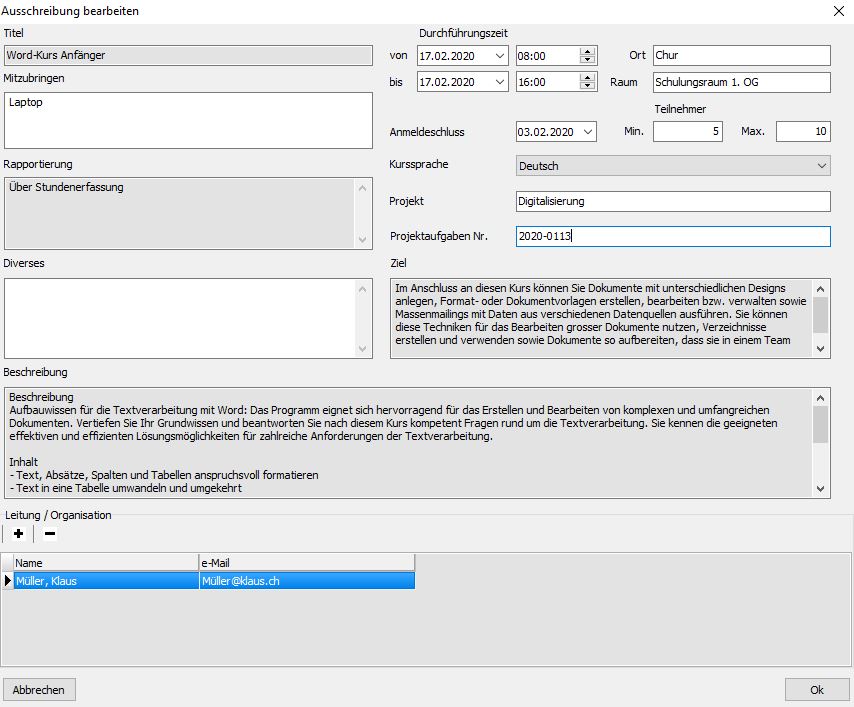Image resolution: width=854 pixels, height=707 pixels.
Task: Click the Raum field with Schulungsraum 1. OG
Action: click(741, 83)
